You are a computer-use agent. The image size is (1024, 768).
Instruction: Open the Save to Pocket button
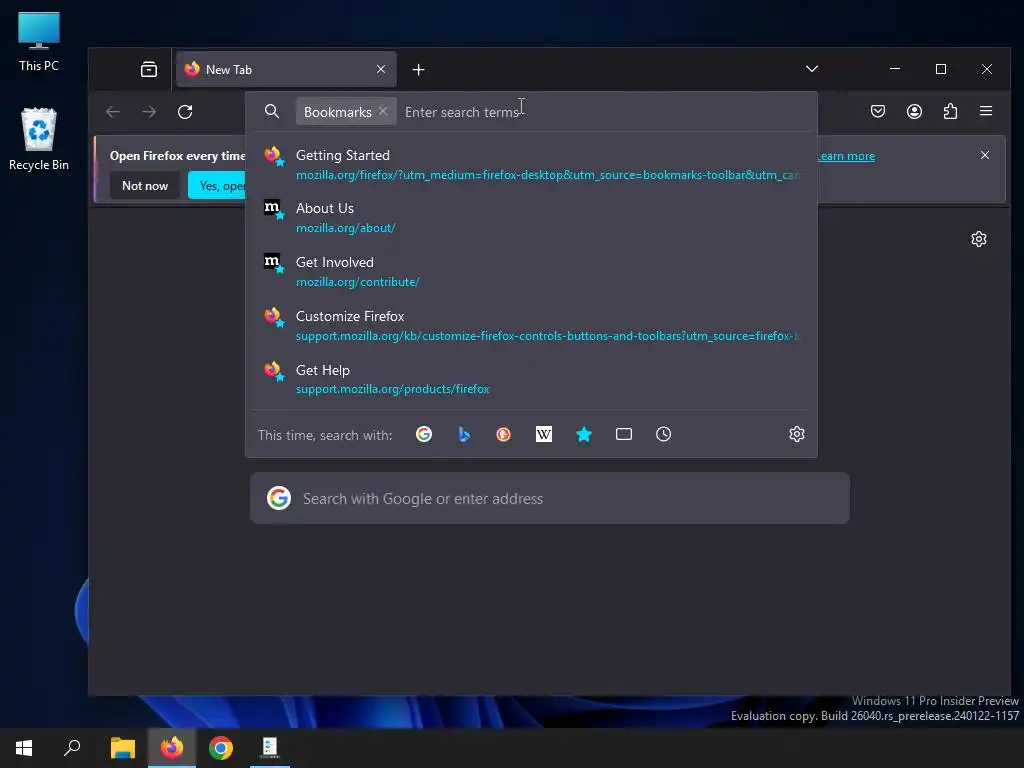pos(878,112)
